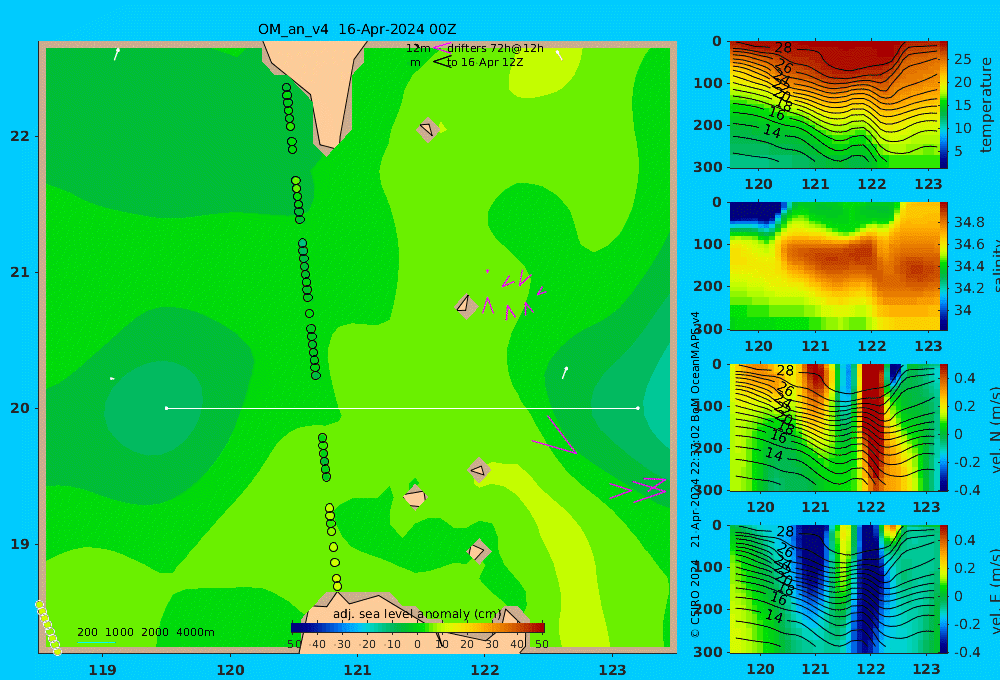Click the temperature colorbar
The height and width of the screenshot is (680, 1000).
(943, 105)
